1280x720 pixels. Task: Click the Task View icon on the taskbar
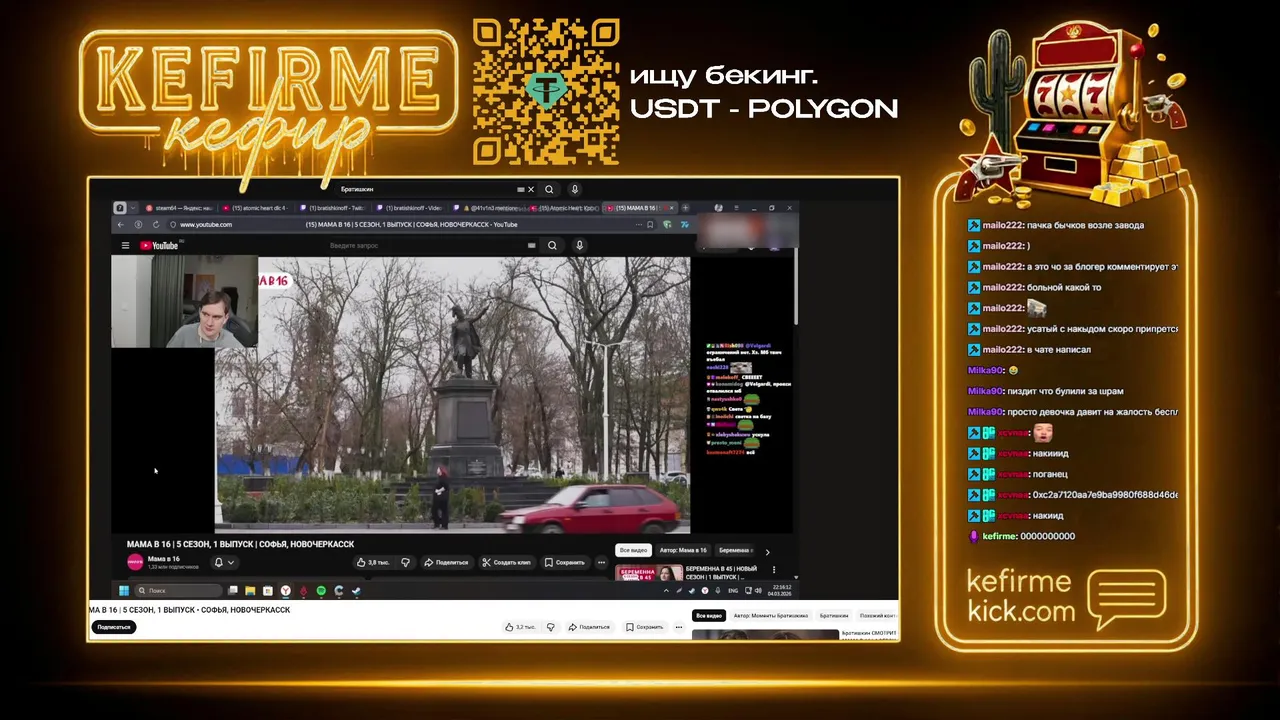coord(233,590)
